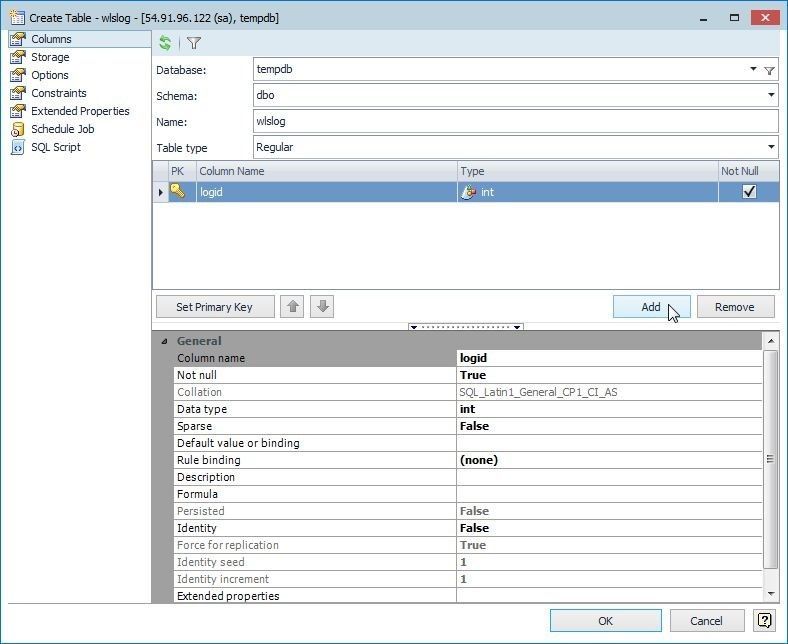This screenshot has height=644, width=788.
Task: Click the toolbar filter funnel icon
Action: pyautogui.click(x=194, y=43)
